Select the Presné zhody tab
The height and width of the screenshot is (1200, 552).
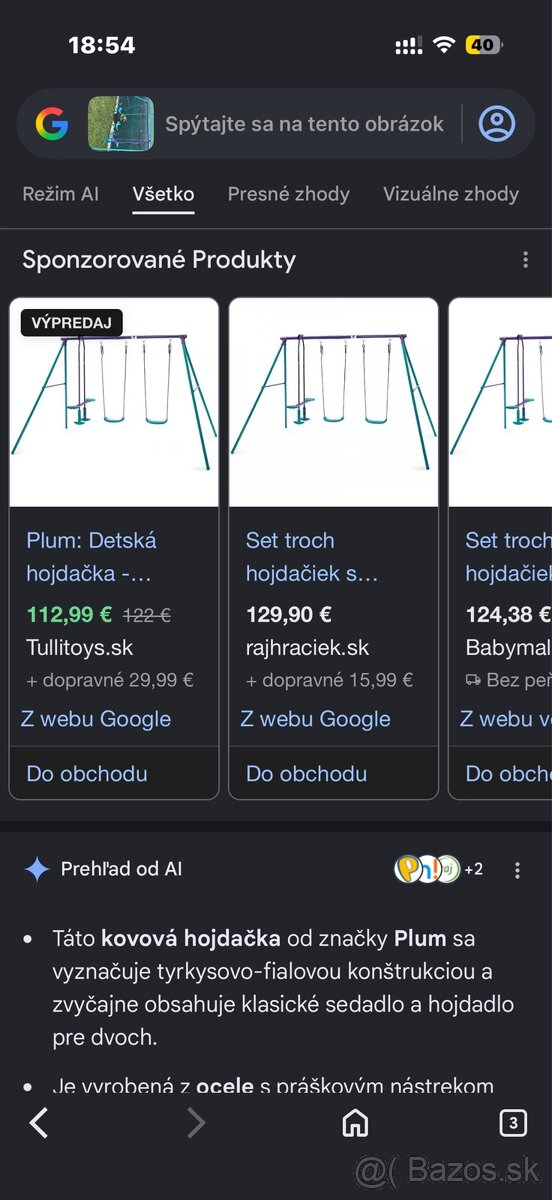tap(289, 194)
